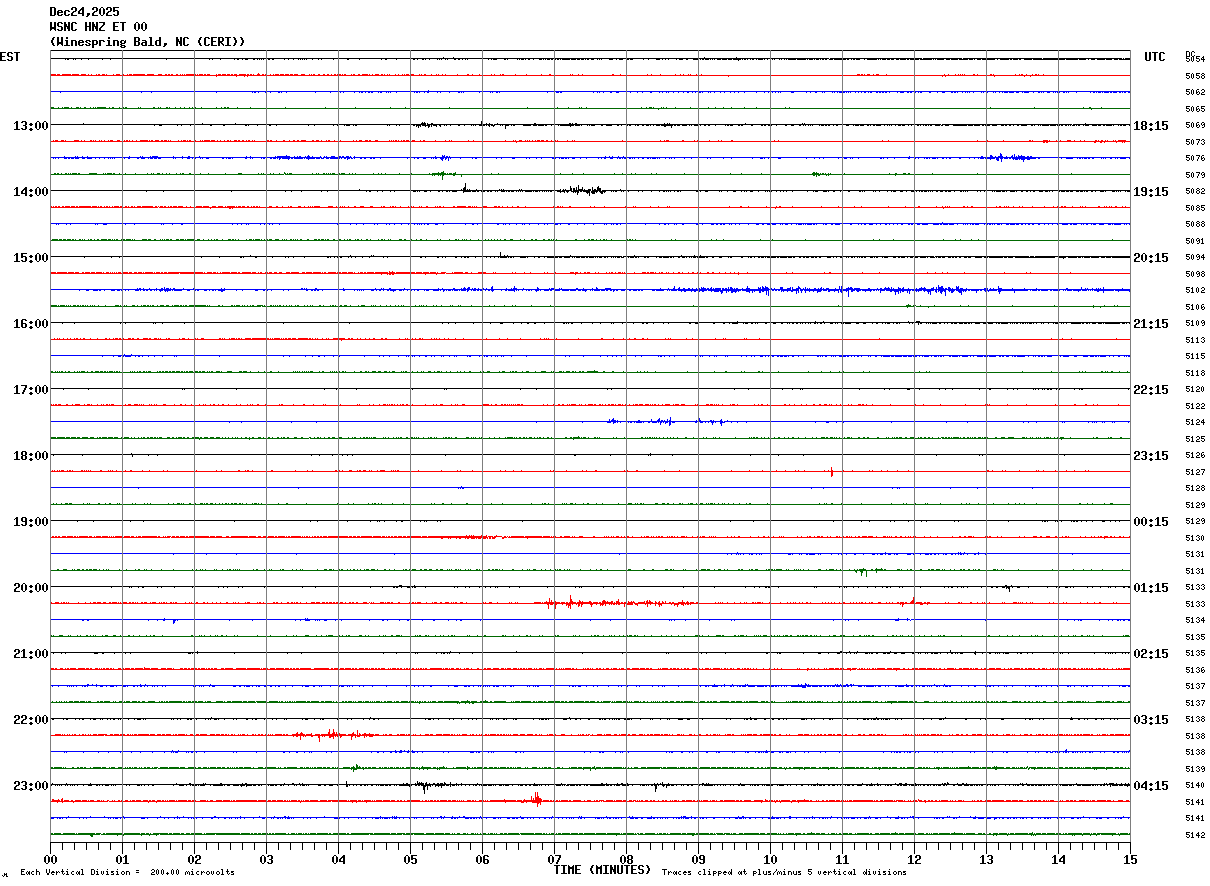Click the DC offset value 5058
This screenshot has width=1210, height=886.
coord(1195,76)
